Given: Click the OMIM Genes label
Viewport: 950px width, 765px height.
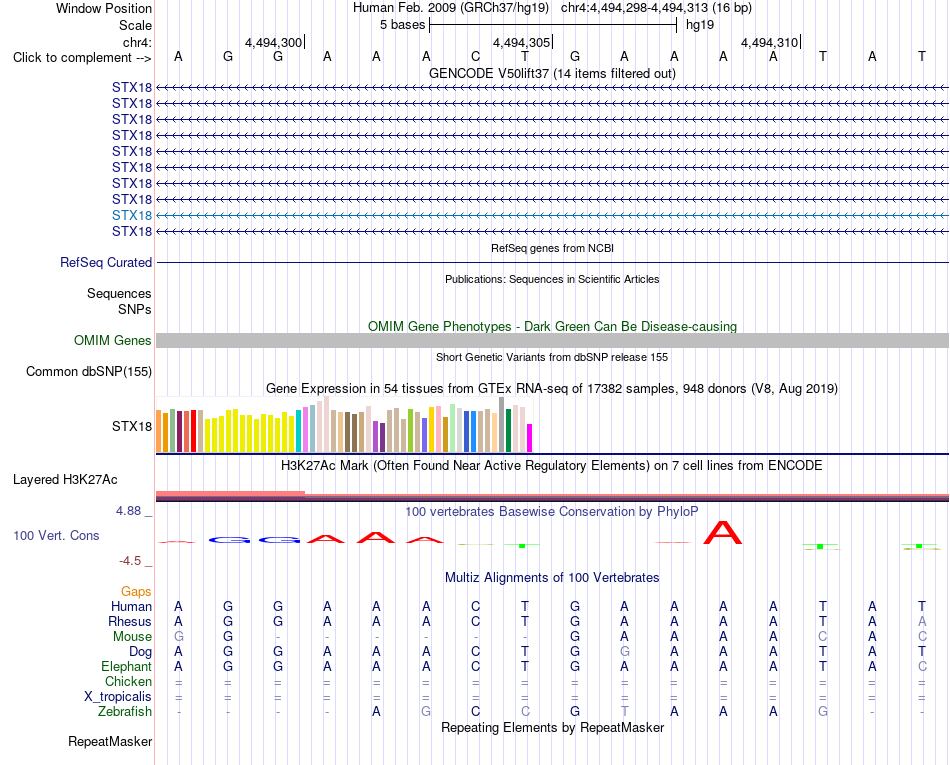Looking at the screenshot, I should click(112, 340).
